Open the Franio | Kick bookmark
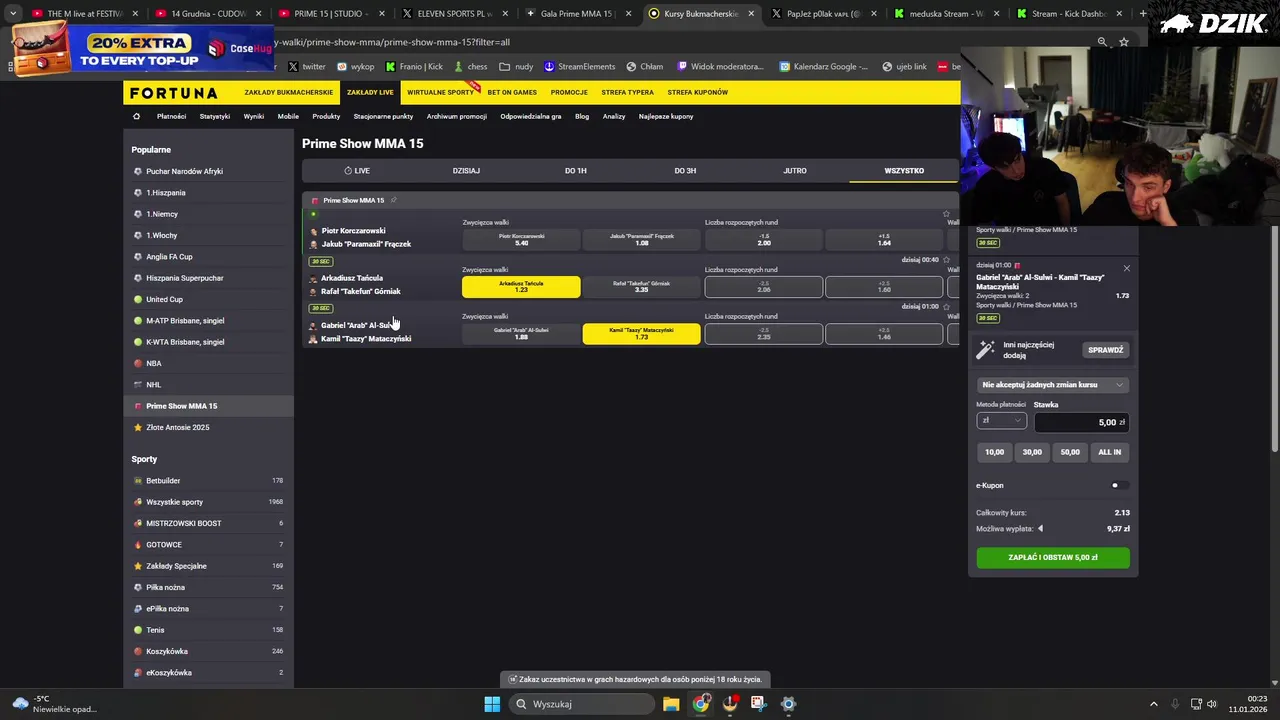Screen dimensions: 1280x720 pyautogui.click(x=414, y=67)
